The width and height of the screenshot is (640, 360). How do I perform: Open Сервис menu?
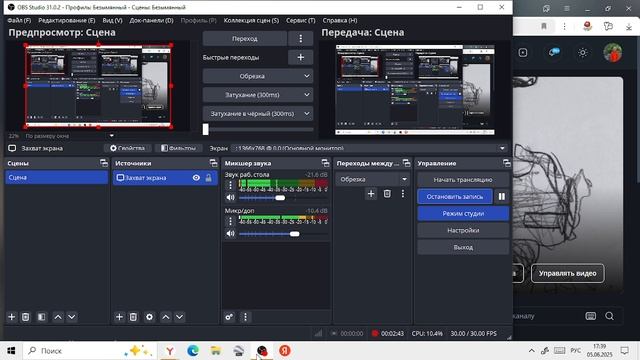(x=301, y=20)
